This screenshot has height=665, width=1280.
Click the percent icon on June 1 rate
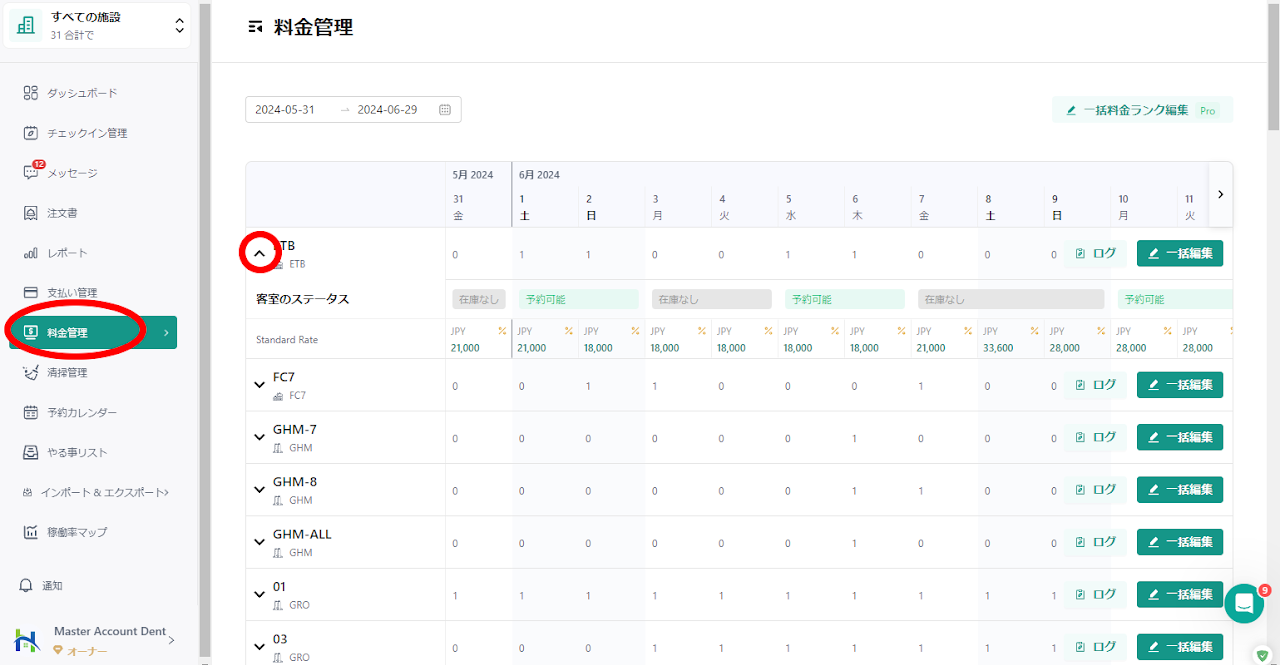click(568, 331)
